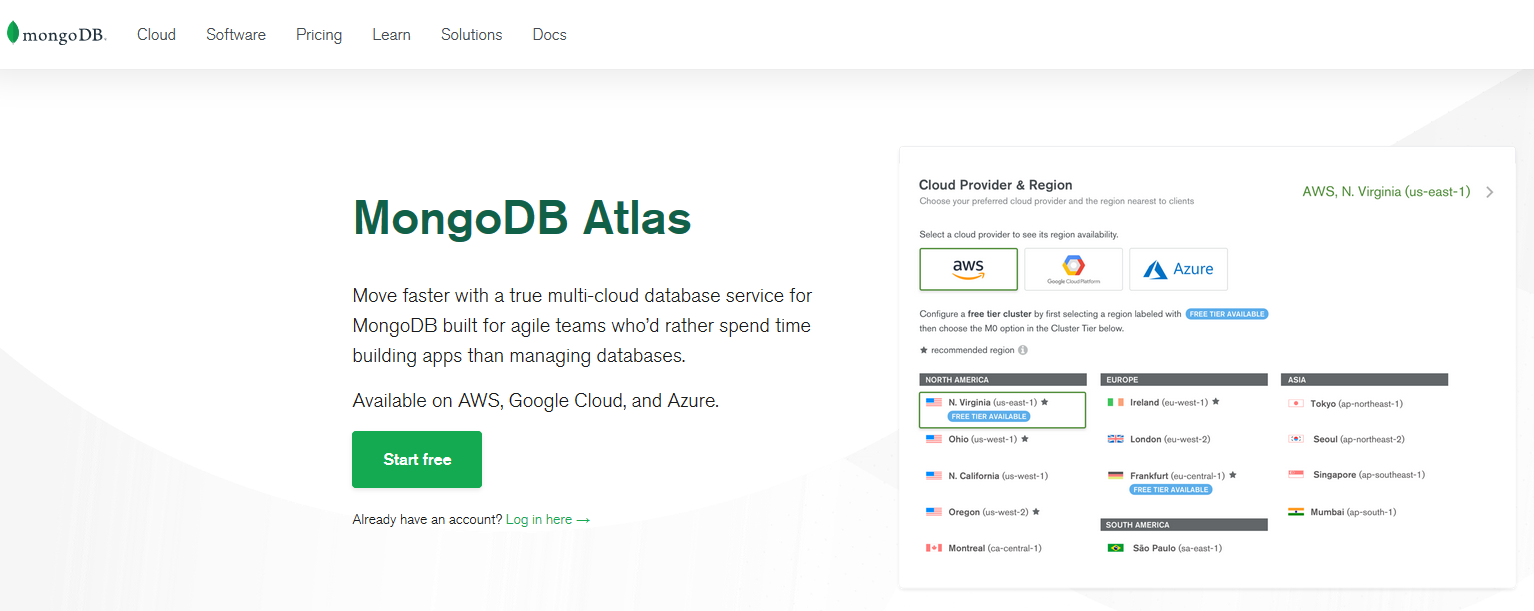The height and width of the screenshot is (611, 1534).
Task: Click the Tokyo (ap-northeast-1) region text
Action: click(1356, 404)
